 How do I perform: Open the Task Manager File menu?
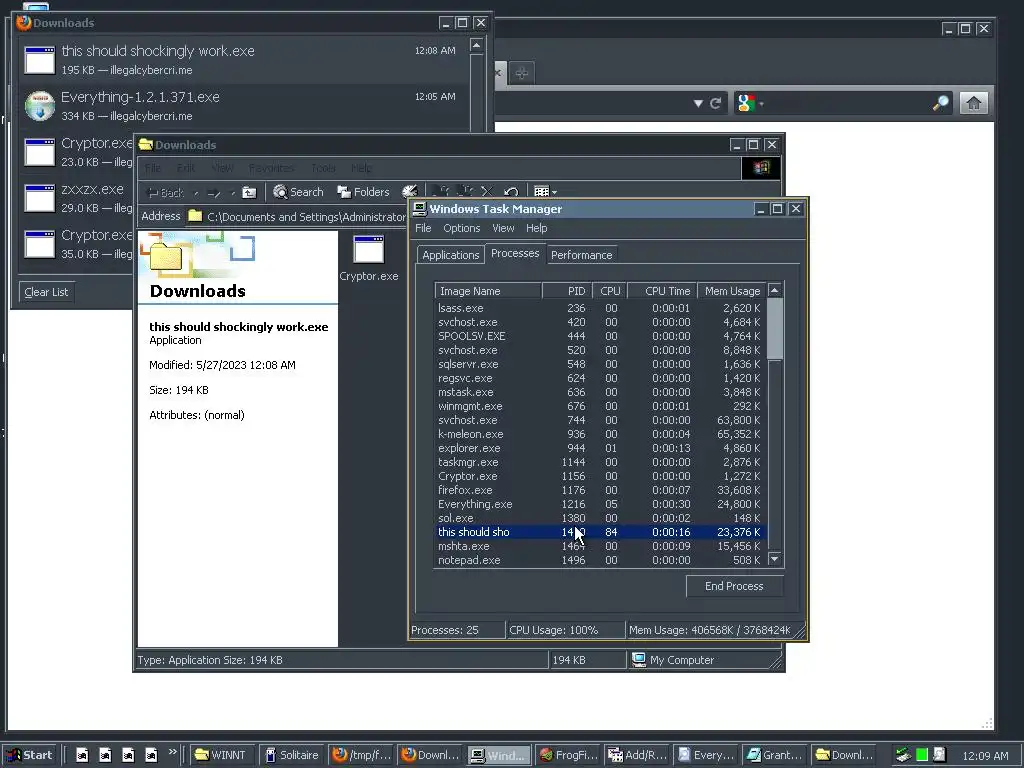point(423,228)
